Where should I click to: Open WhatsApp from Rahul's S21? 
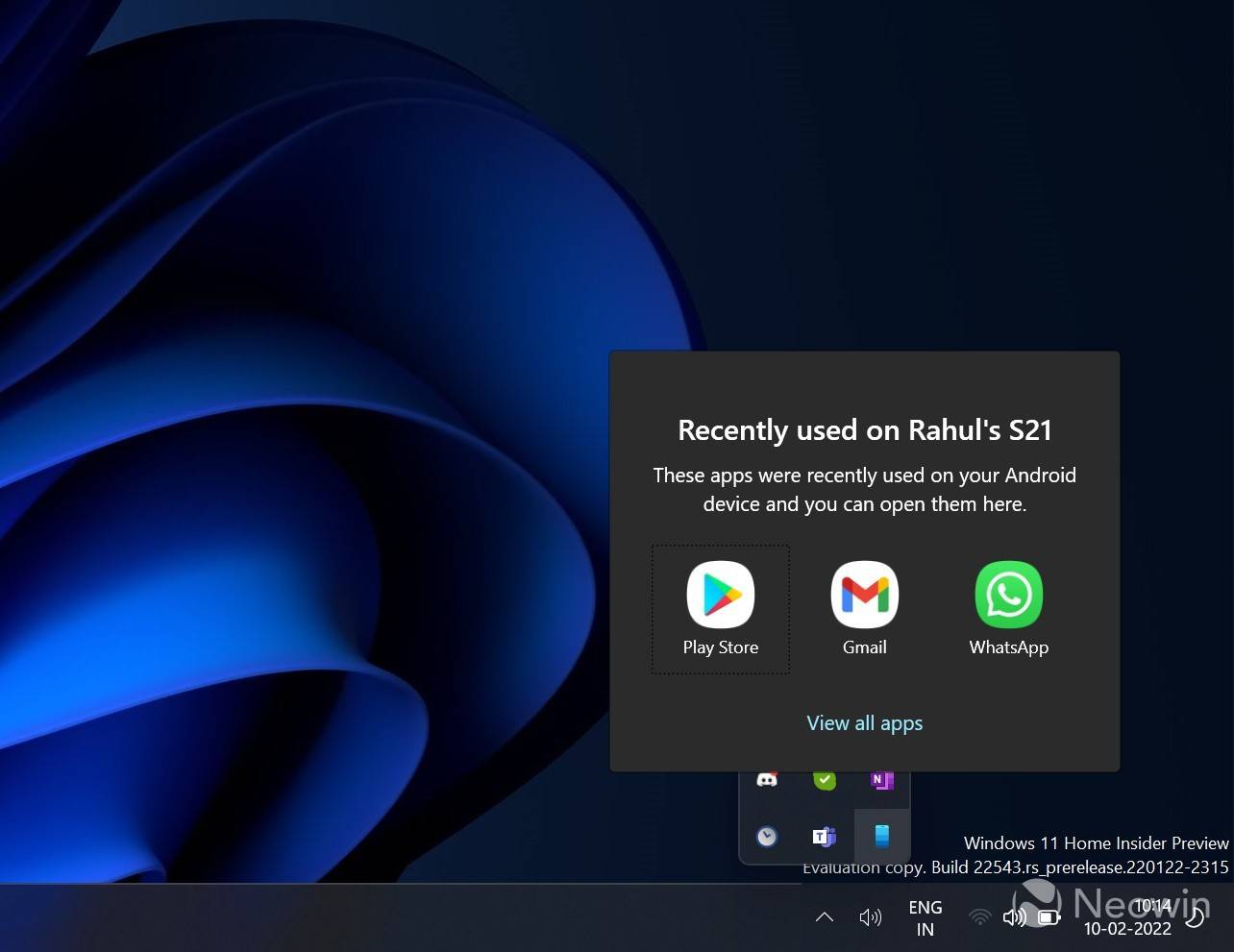[1008, 595]
